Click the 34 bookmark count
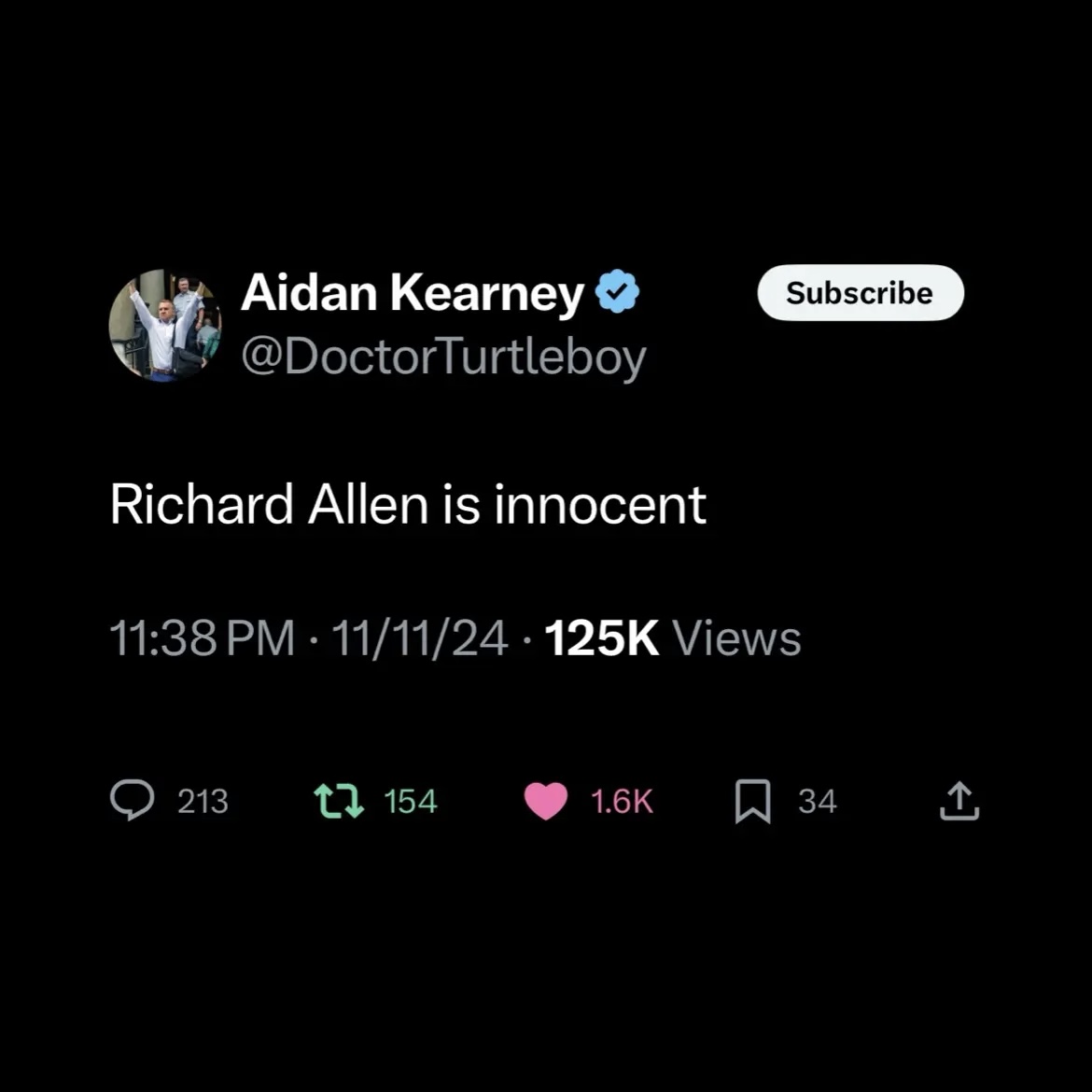The height and width of the screenshot is (1092, 1092). (x=818, y=801)
